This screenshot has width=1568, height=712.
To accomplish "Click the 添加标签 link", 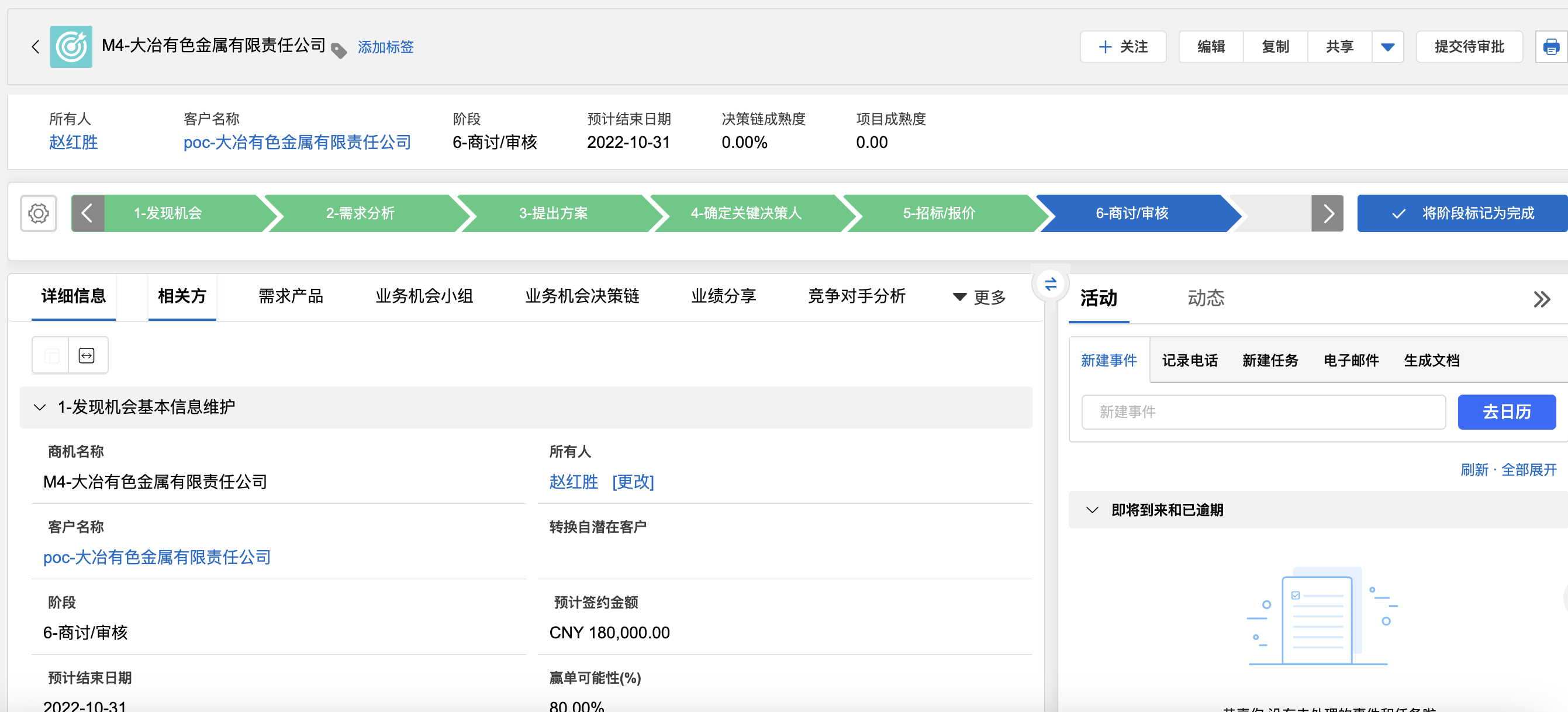I will [x=385, y=47].
